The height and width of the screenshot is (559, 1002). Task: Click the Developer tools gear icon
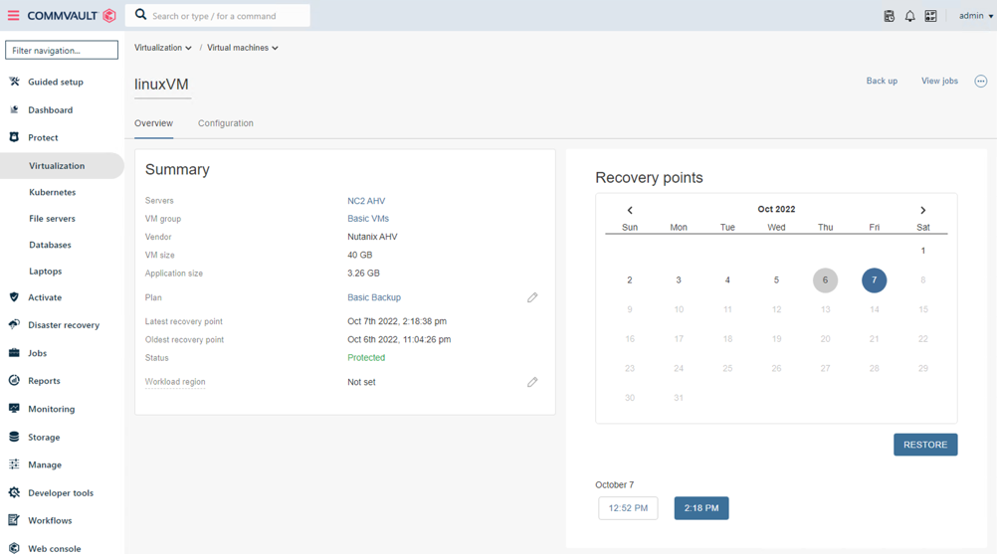[14, 493]
